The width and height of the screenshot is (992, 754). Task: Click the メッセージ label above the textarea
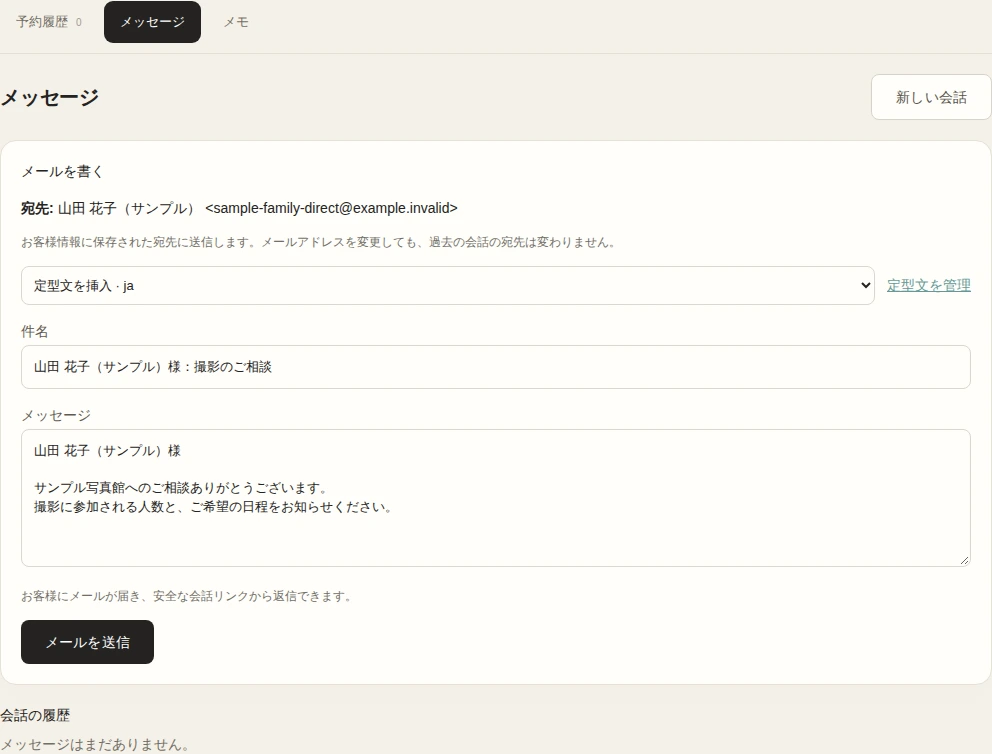tap(56, 416)
